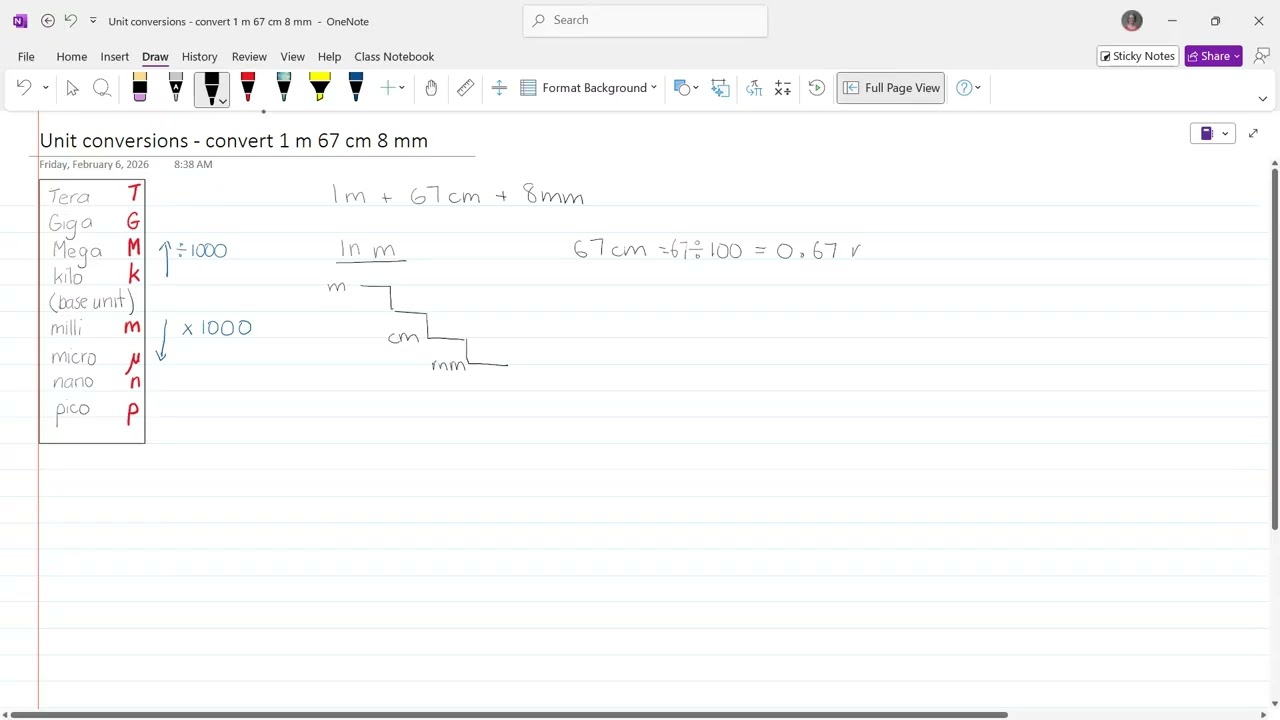Switch to the red pen

pyautogui.click(x=248, y=88)
